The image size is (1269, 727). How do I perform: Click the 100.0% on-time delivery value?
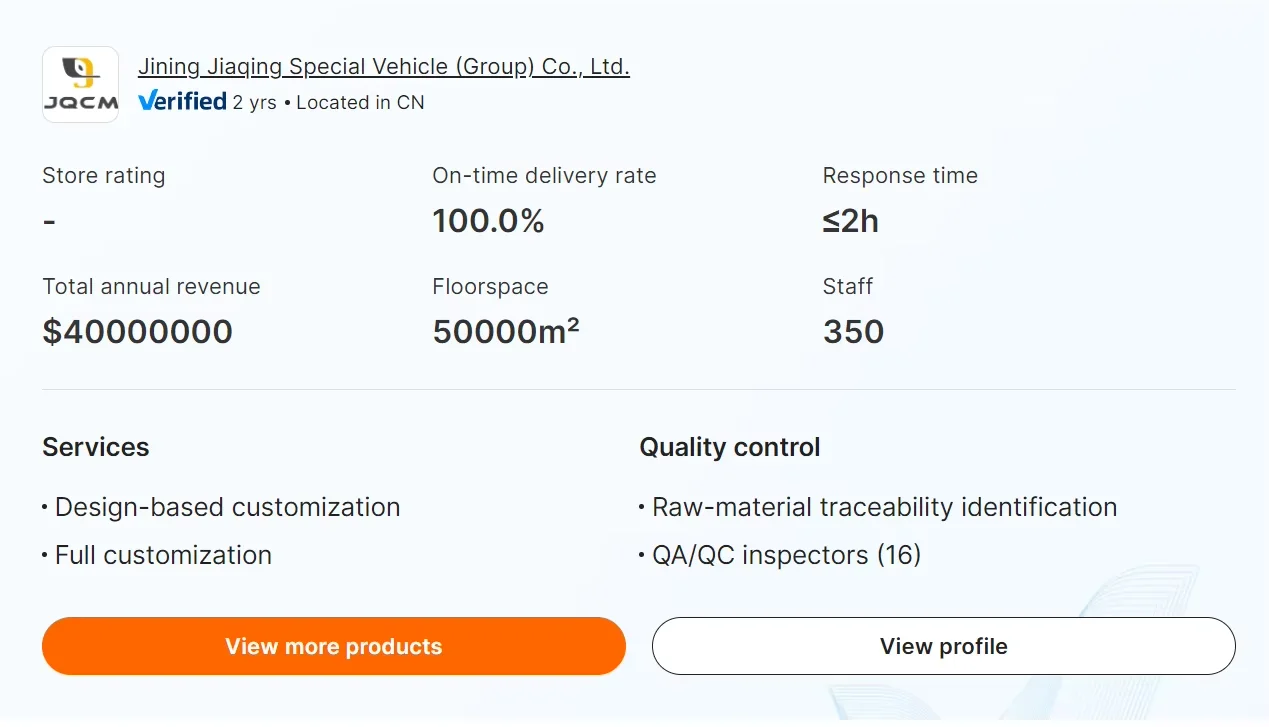click(x=488, y=221)
